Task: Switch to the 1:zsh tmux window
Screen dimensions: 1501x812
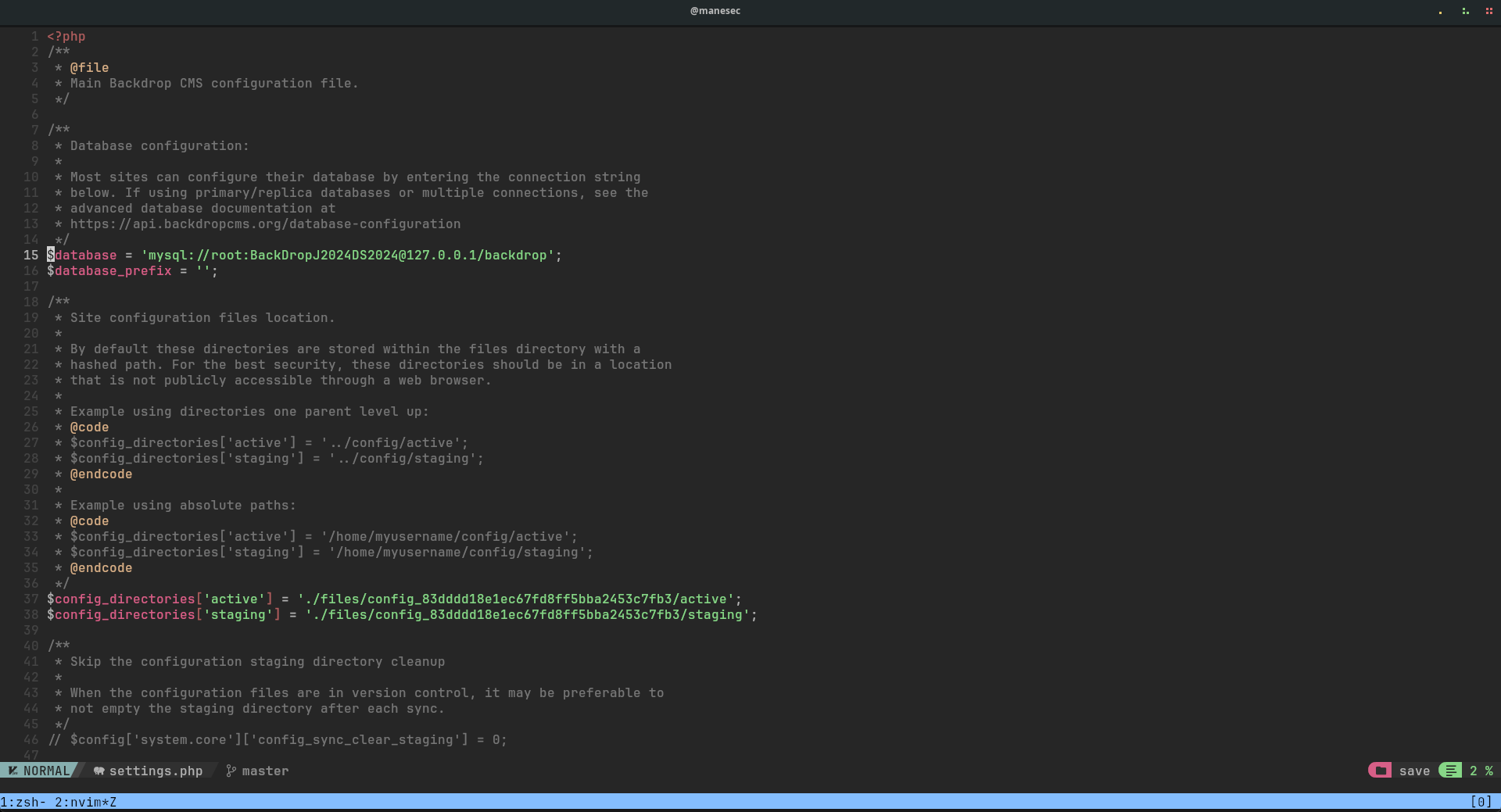Action: click(23, 802)
